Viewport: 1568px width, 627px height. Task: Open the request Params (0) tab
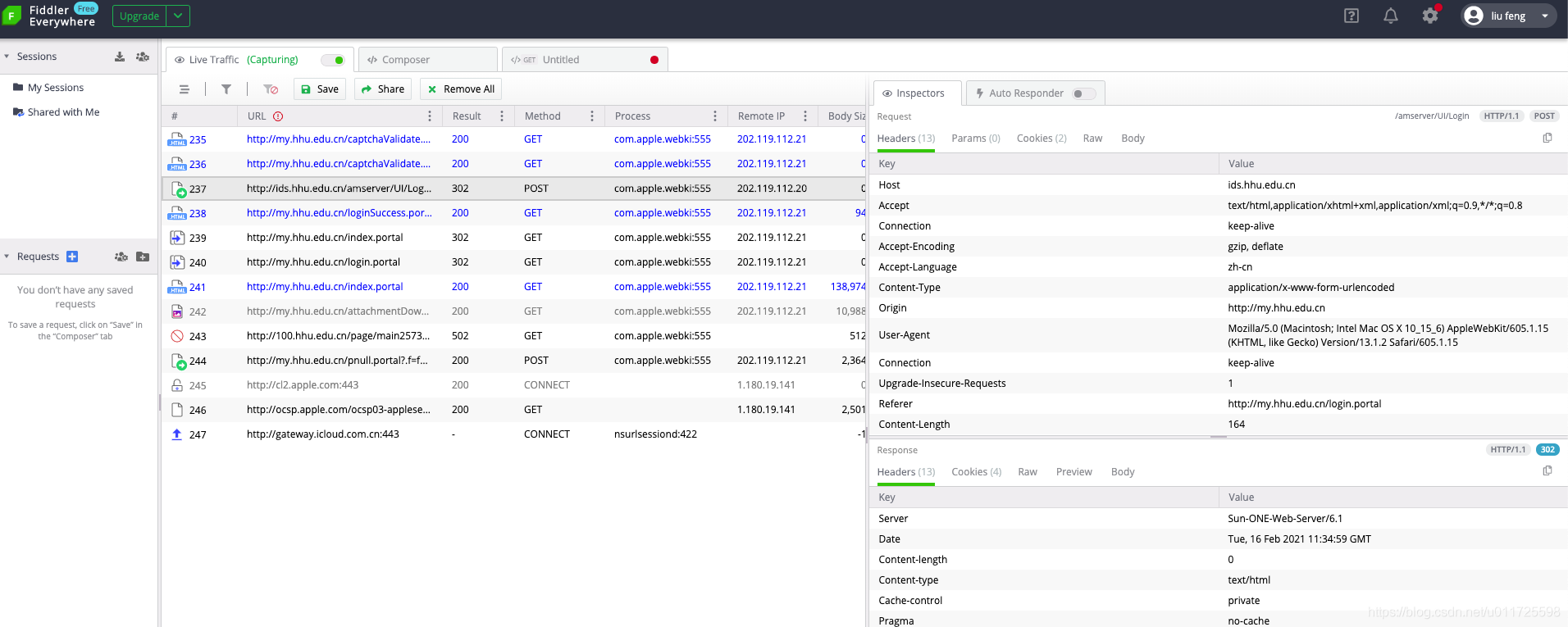click(x=976, y=139)
